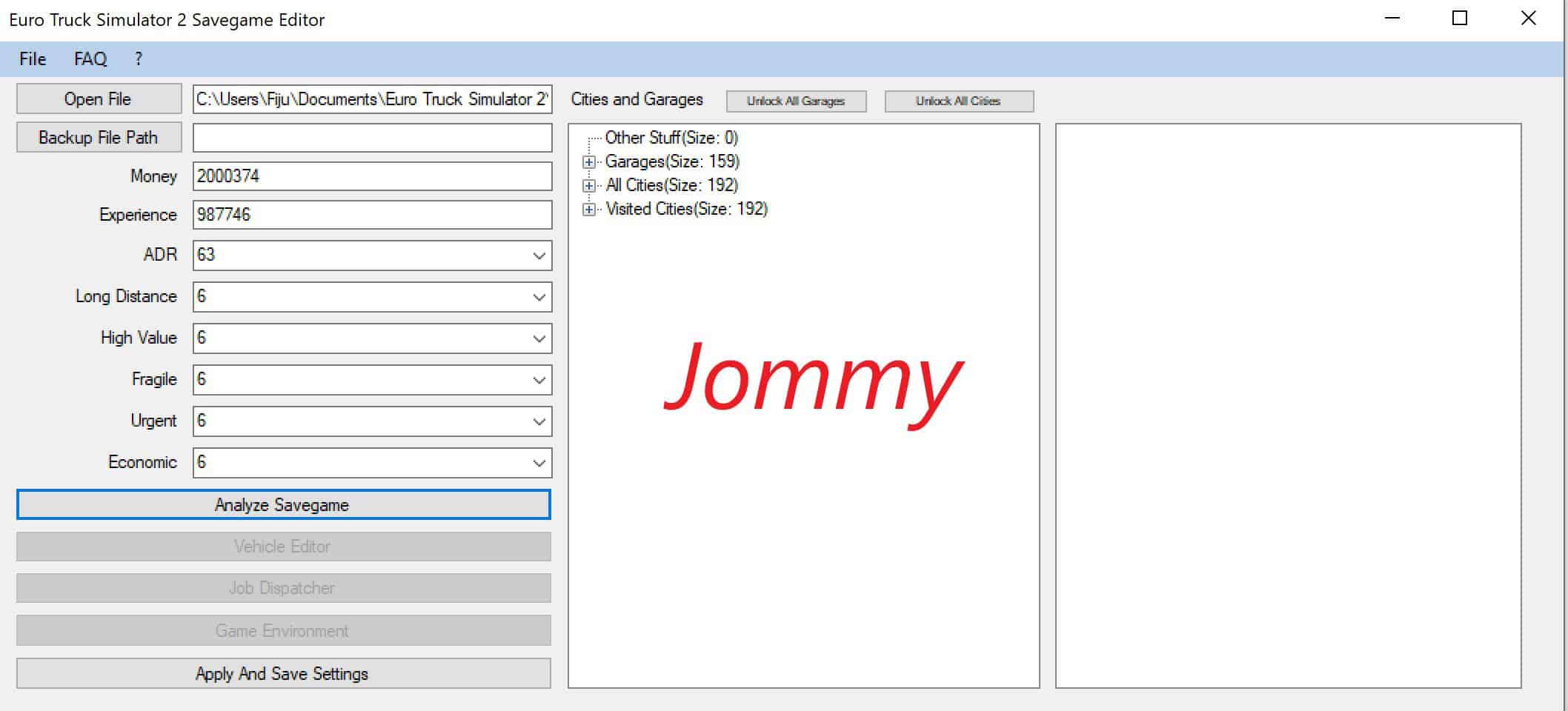1568x711 pixels.
Task: Click into the Money input field
Action: [372, 176]
